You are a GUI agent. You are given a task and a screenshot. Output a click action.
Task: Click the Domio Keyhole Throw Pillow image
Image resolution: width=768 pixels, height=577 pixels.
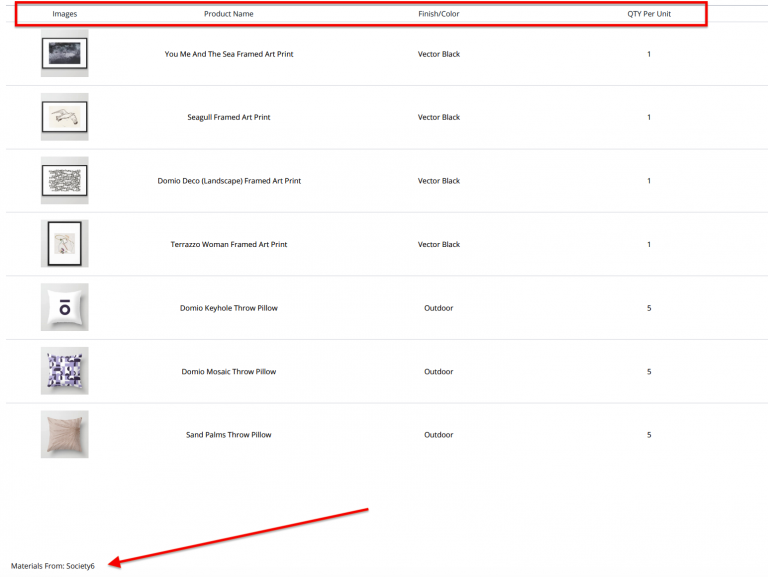click(x=64, y=308)
